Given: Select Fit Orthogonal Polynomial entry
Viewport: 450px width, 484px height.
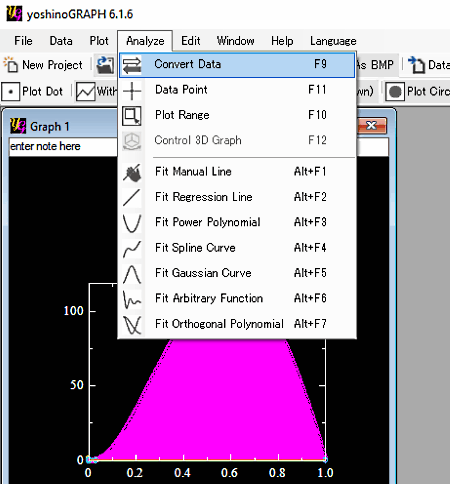Looking at the screenshot, I should pos(237,325).
